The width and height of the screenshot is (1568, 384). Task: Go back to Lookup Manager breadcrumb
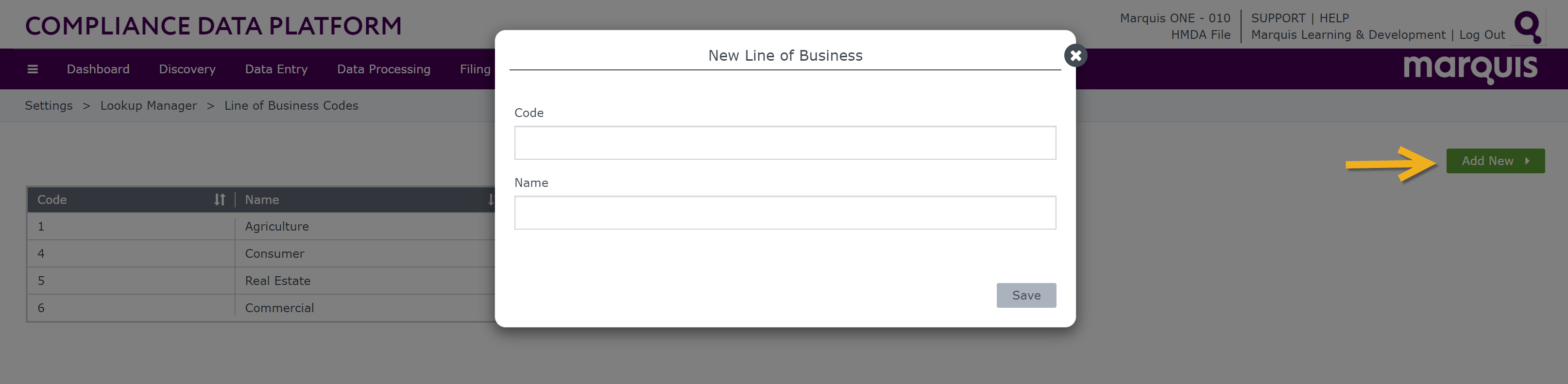(x=149, y=106)
